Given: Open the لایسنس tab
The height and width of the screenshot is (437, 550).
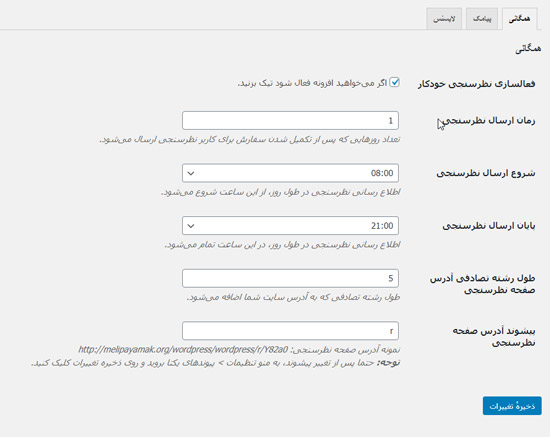Looking at the screenshot, I should point(444,19).
